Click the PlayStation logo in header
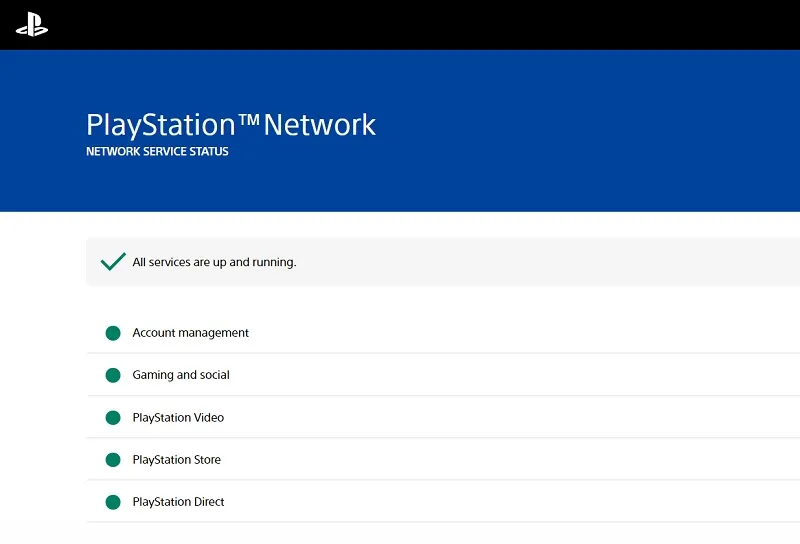The image size is (800, 544). click(x=32, y=24)
